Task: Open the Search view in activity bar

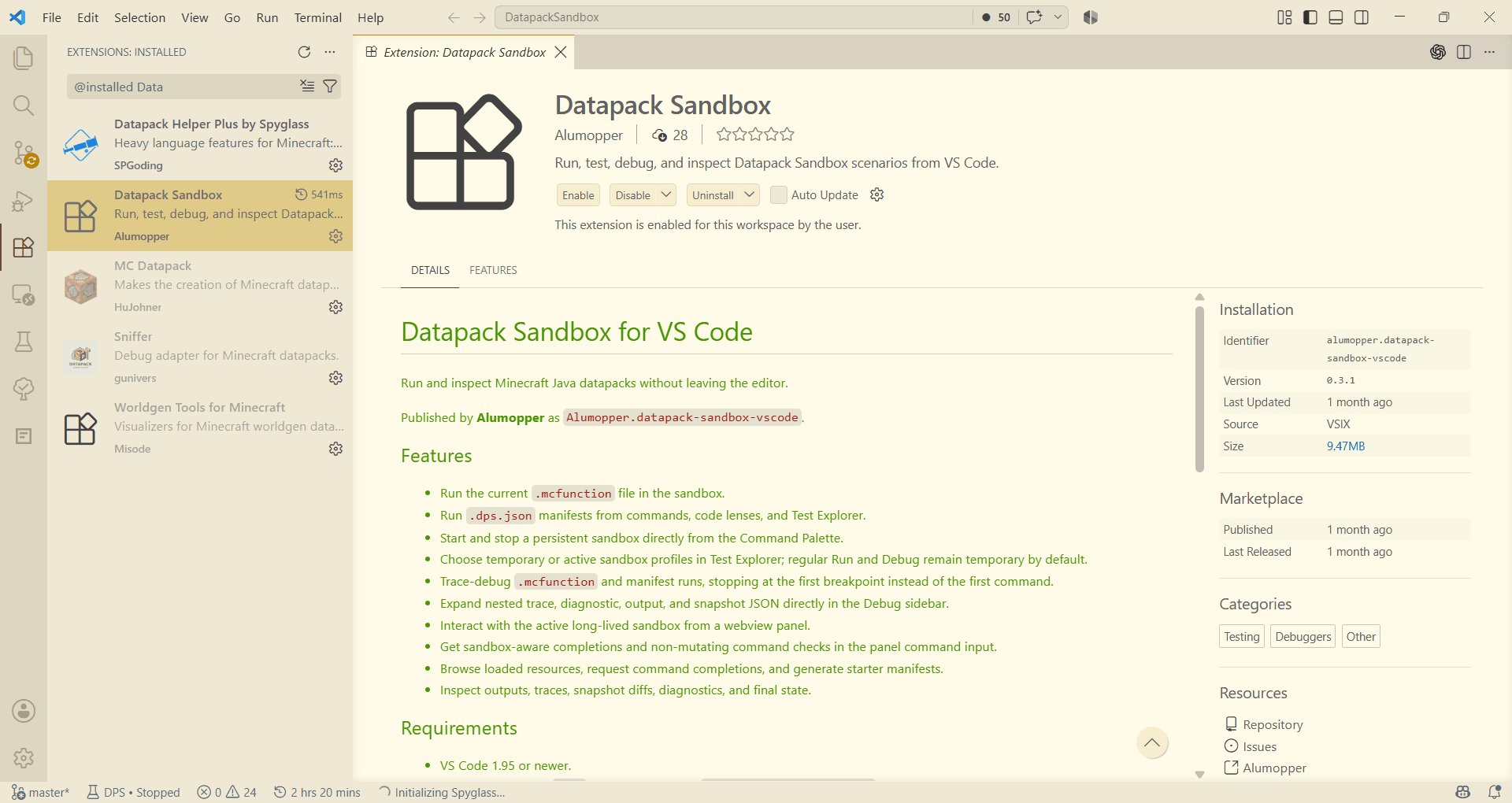Action: (x=24, y=105)
